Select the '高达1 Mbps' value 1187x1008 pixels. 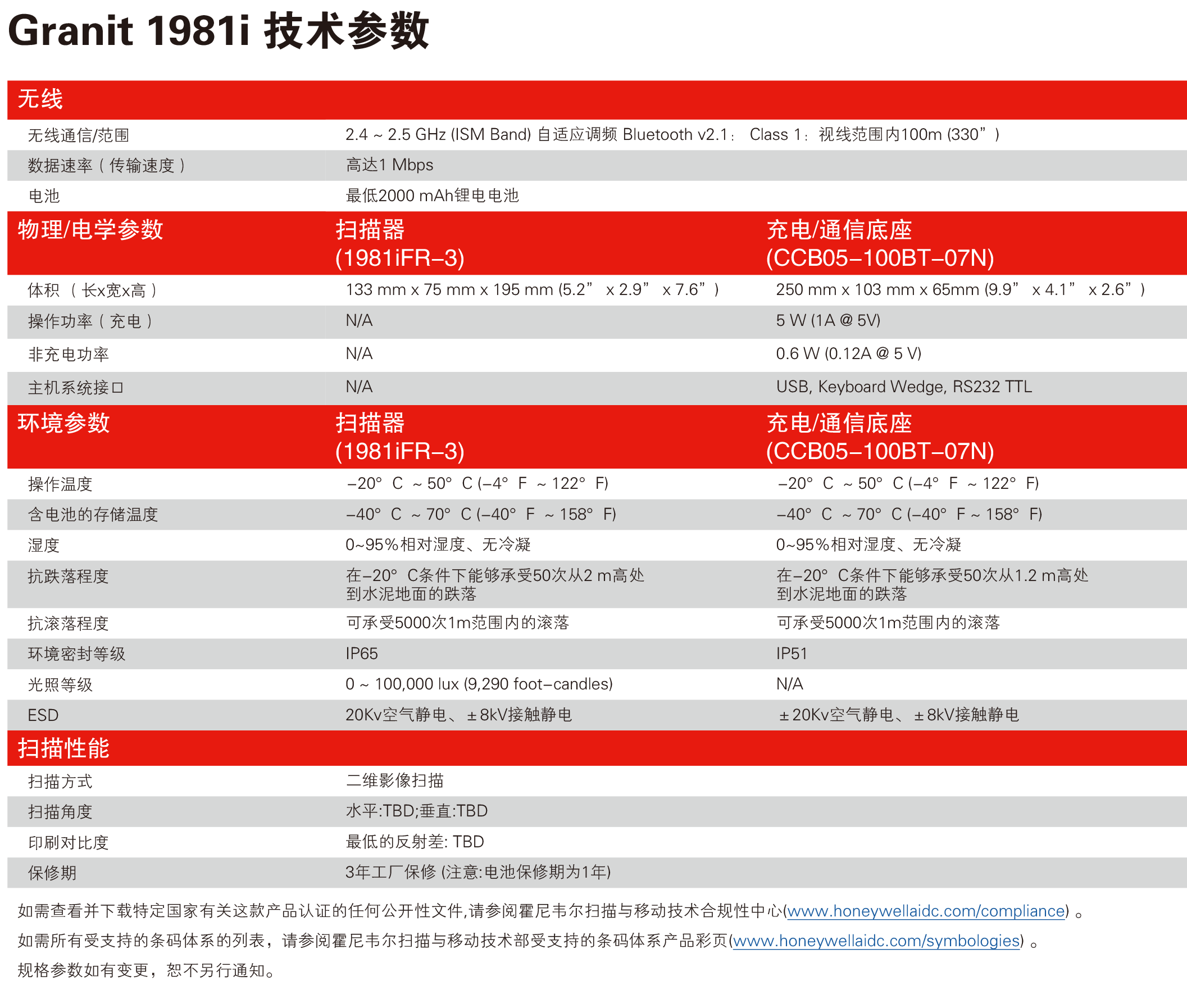pyautogui.click(x=389, y=165)
